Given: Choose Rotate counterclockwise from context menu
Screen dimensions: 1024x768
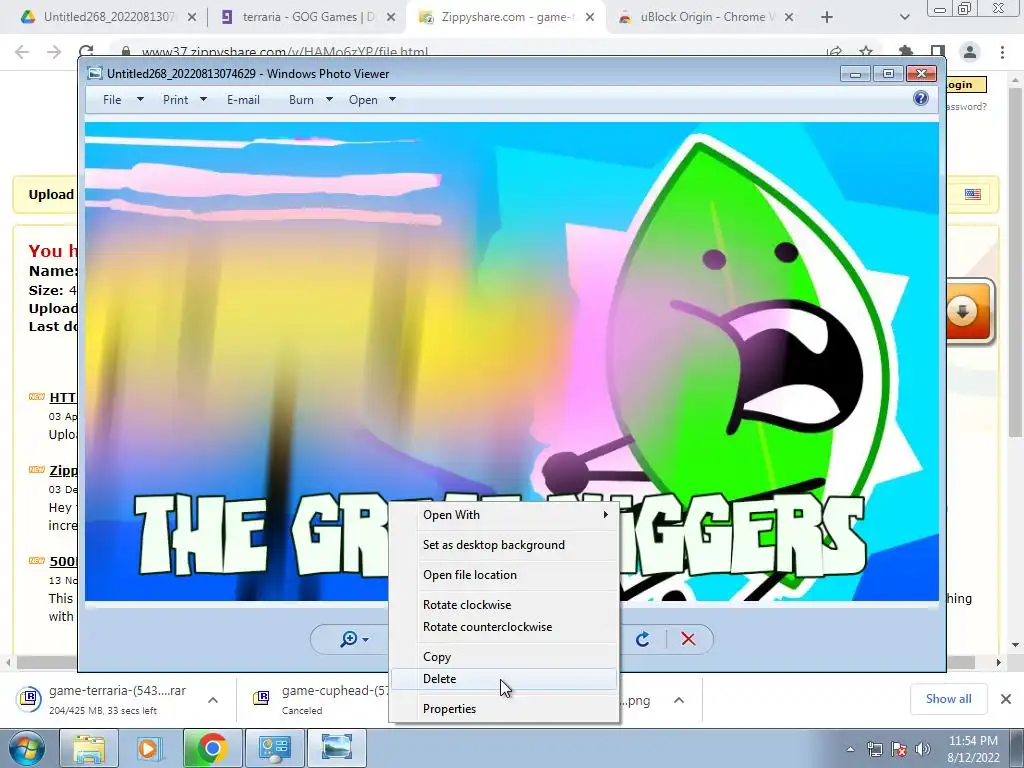Looking at the screenshot, I should pyautogui.click(x=504, y=627).
